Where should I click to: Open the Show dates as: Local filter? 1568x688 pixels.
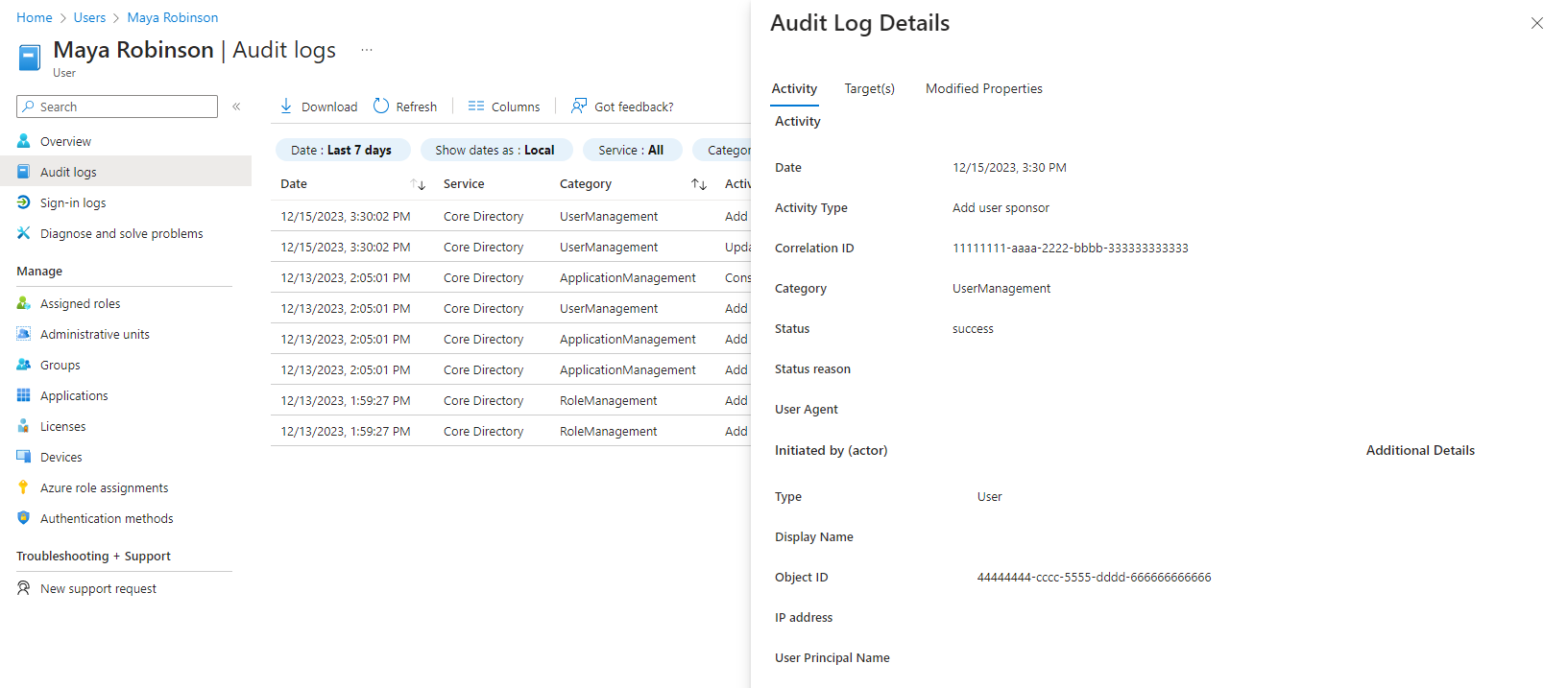tap(496, 150)
